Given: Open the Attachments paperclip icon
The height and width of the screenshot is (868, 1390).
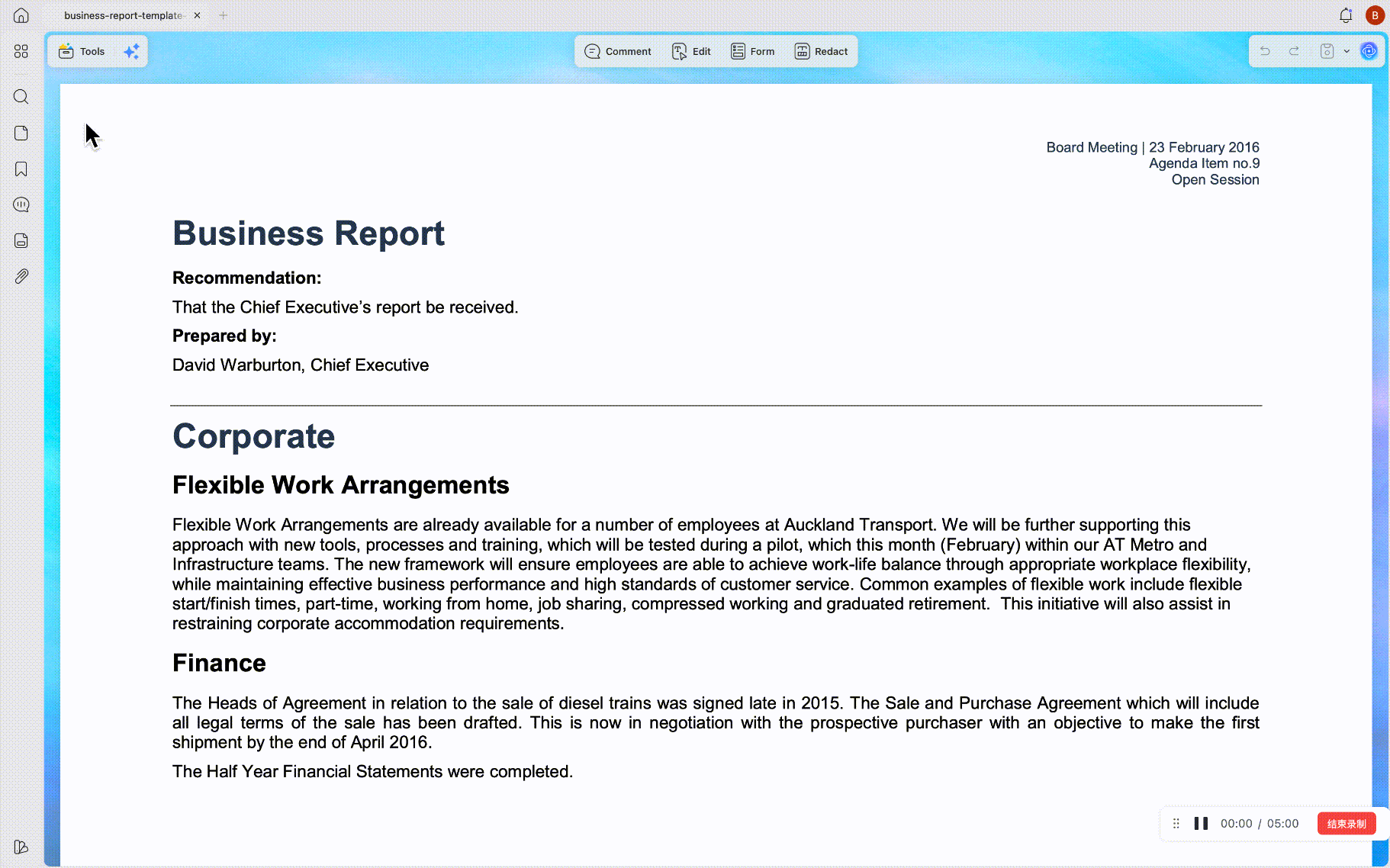Looking at the screenshot, I should (x=21, y=276).
